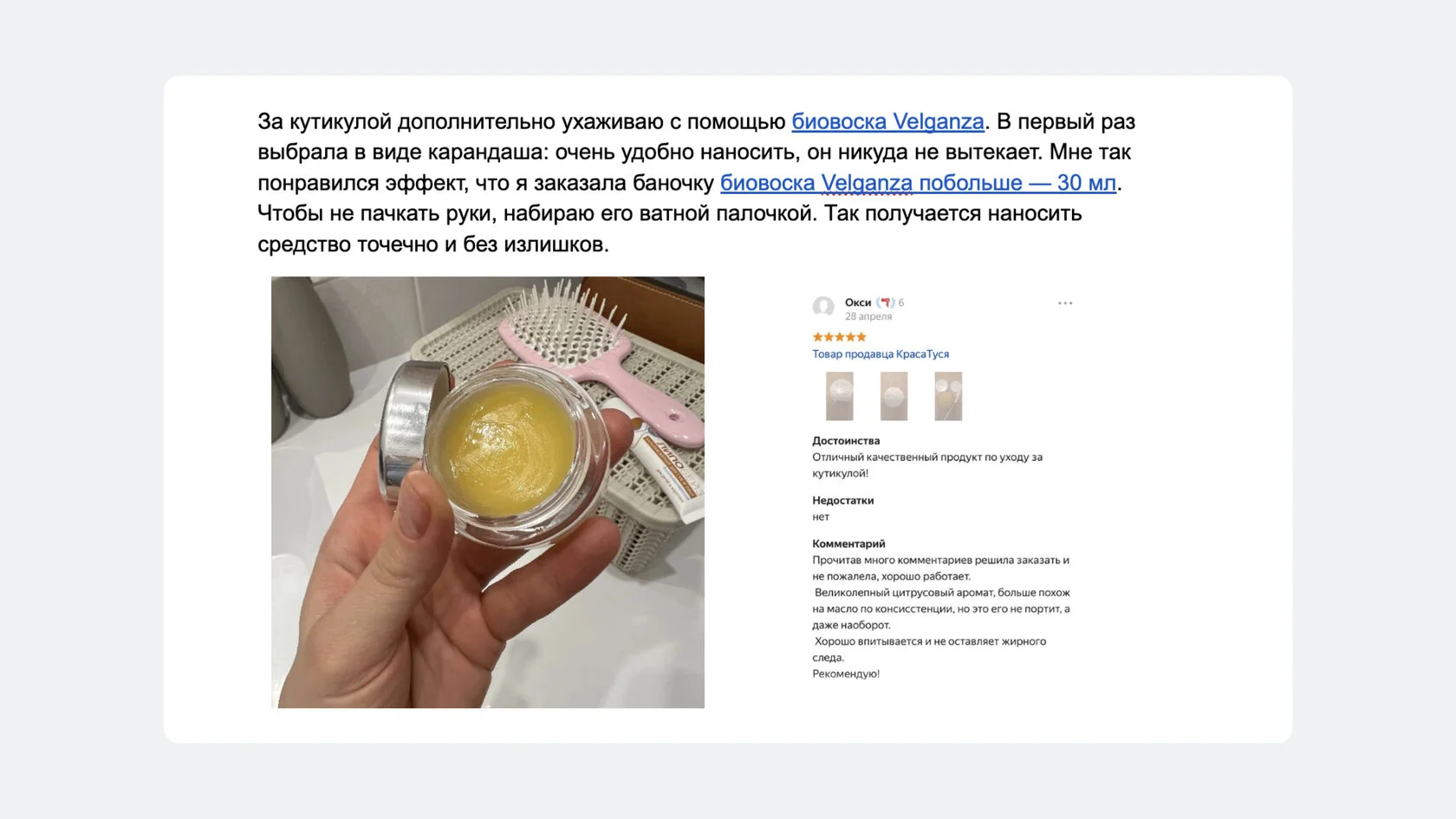Open the биовоска Velganza link

[x=887, y=121]
